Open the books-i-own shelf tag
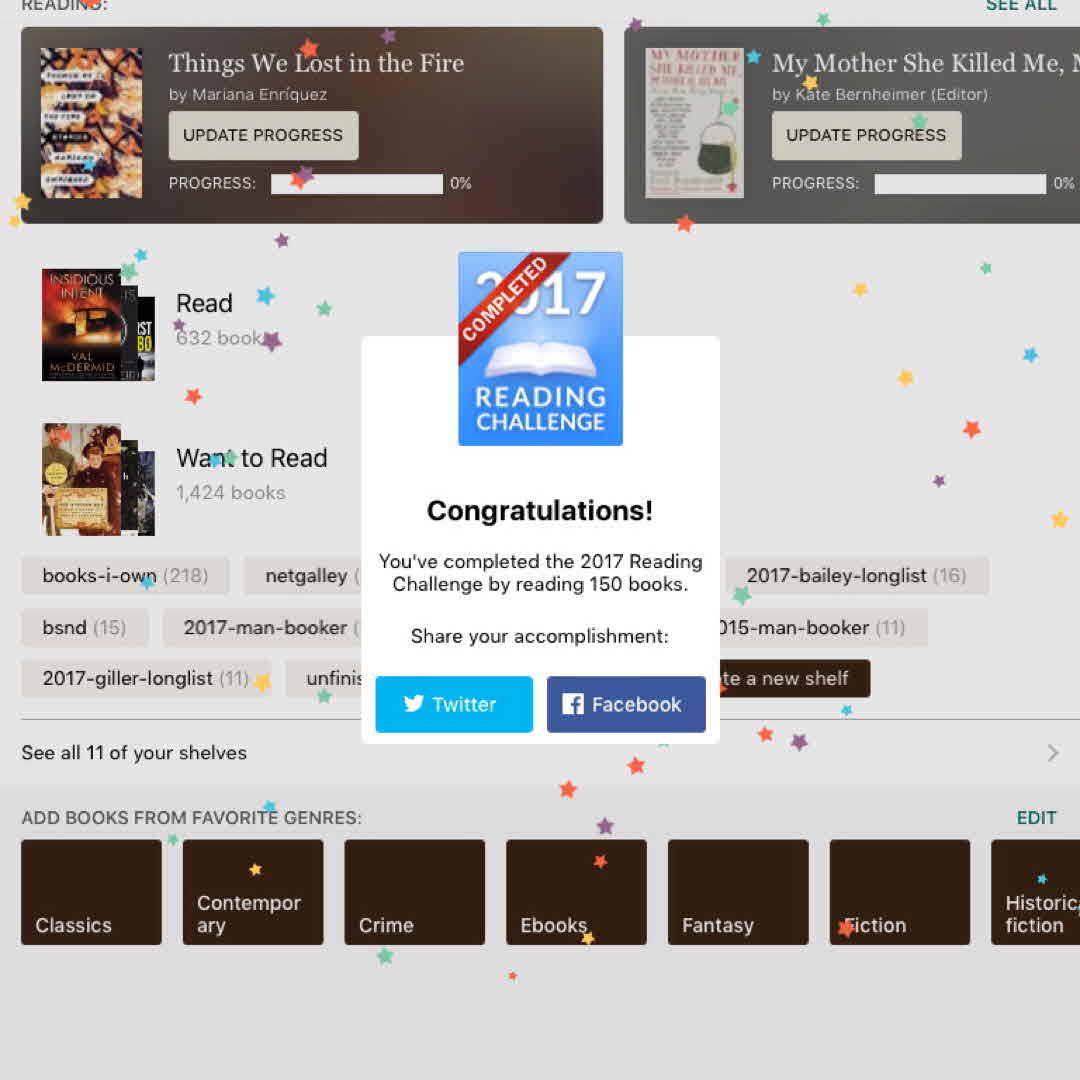Screen dimensions: 1080x1080 pyautogui.click(x=125, y=575)
